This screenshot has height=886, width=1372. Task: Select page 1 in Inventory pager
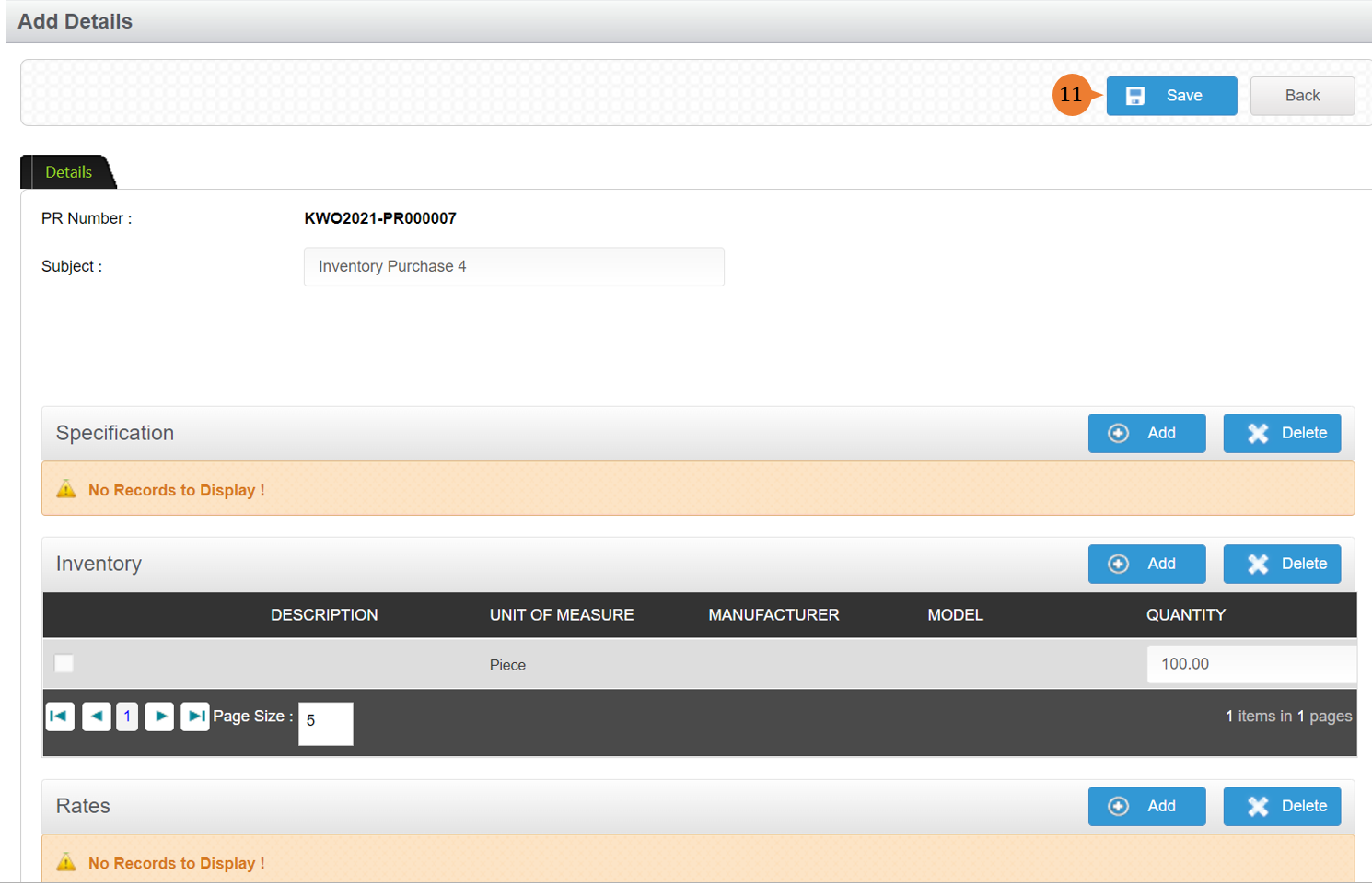pyautogui.click(x=127, y=716)
